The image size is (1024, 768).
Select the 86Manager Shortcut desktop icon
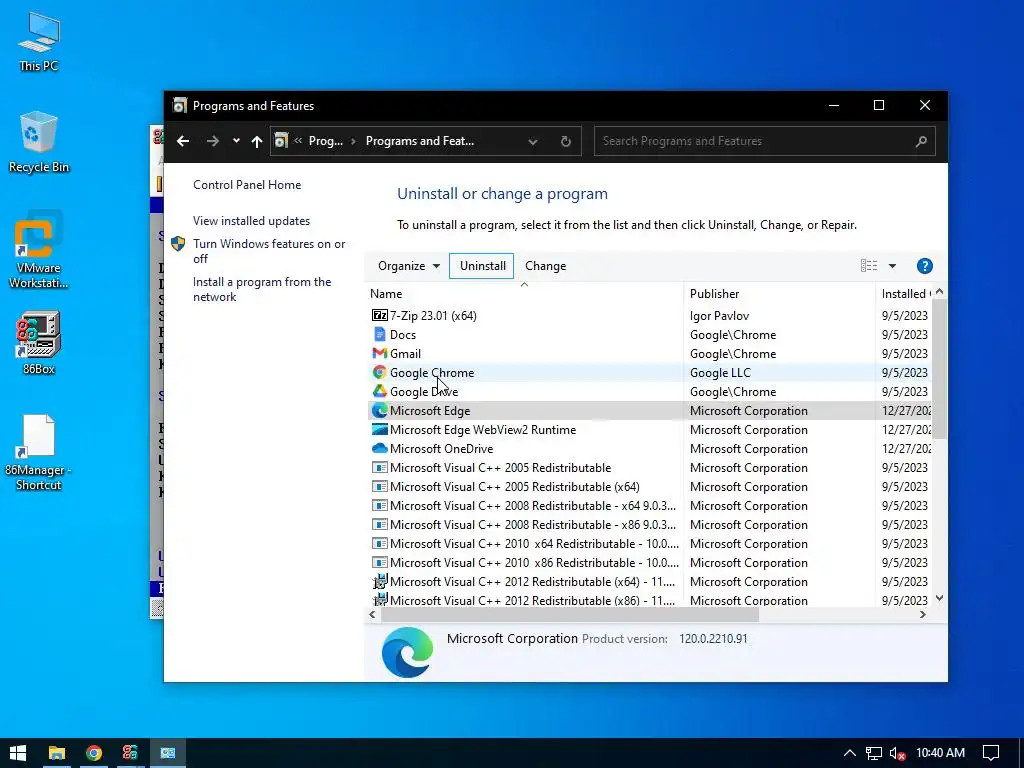pyautogui.click(x=39, y=453)
